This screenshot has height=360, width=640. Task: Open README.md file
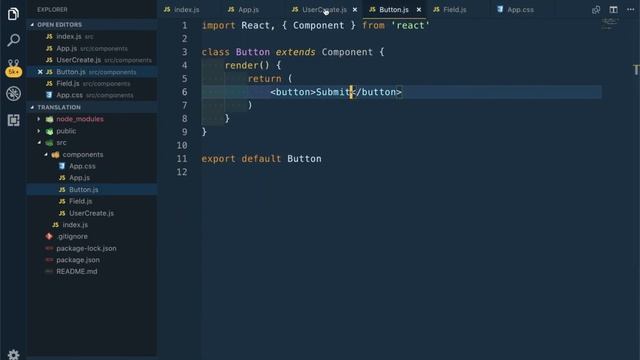coord(92,271)
